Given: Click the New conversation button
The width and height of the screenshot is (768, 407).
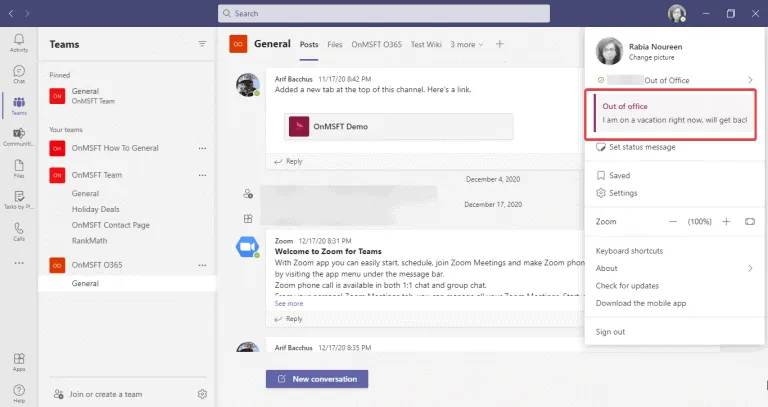Looking at the screenshot, I should click(317, 379).
